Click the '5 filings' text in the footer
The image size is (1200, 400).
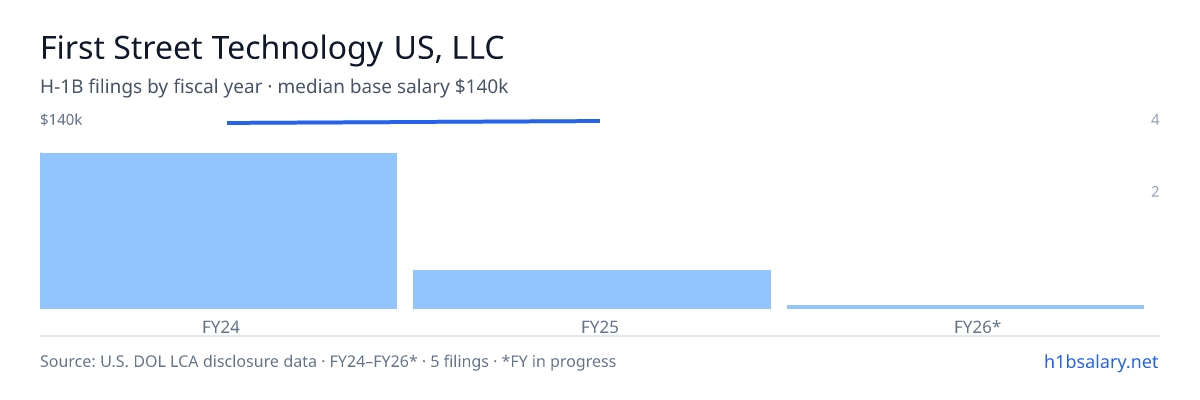[x=459, y=361]
